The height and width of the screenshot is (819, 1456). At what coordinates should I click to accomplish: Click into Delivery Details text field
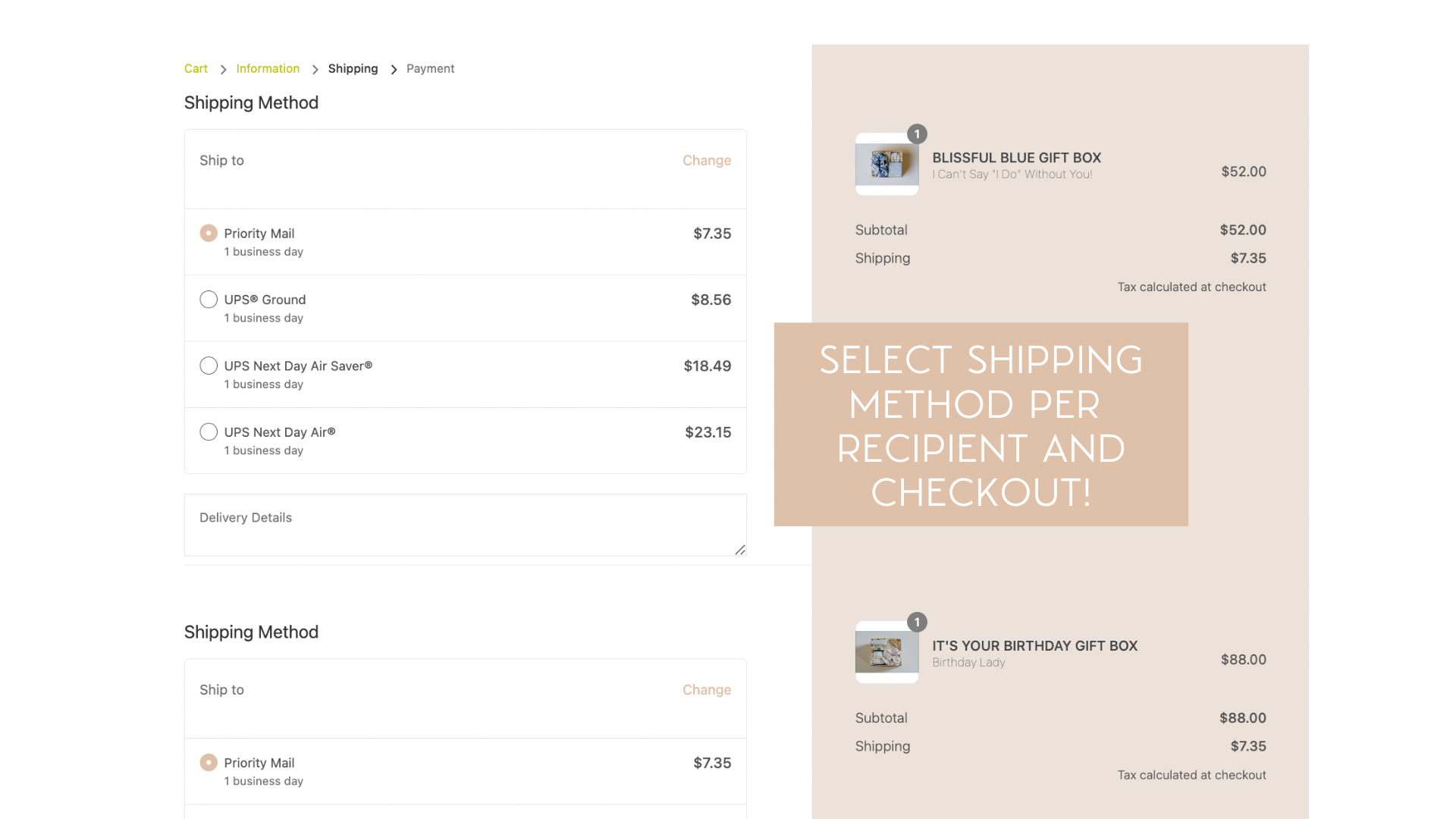click(x=465, y=525)
